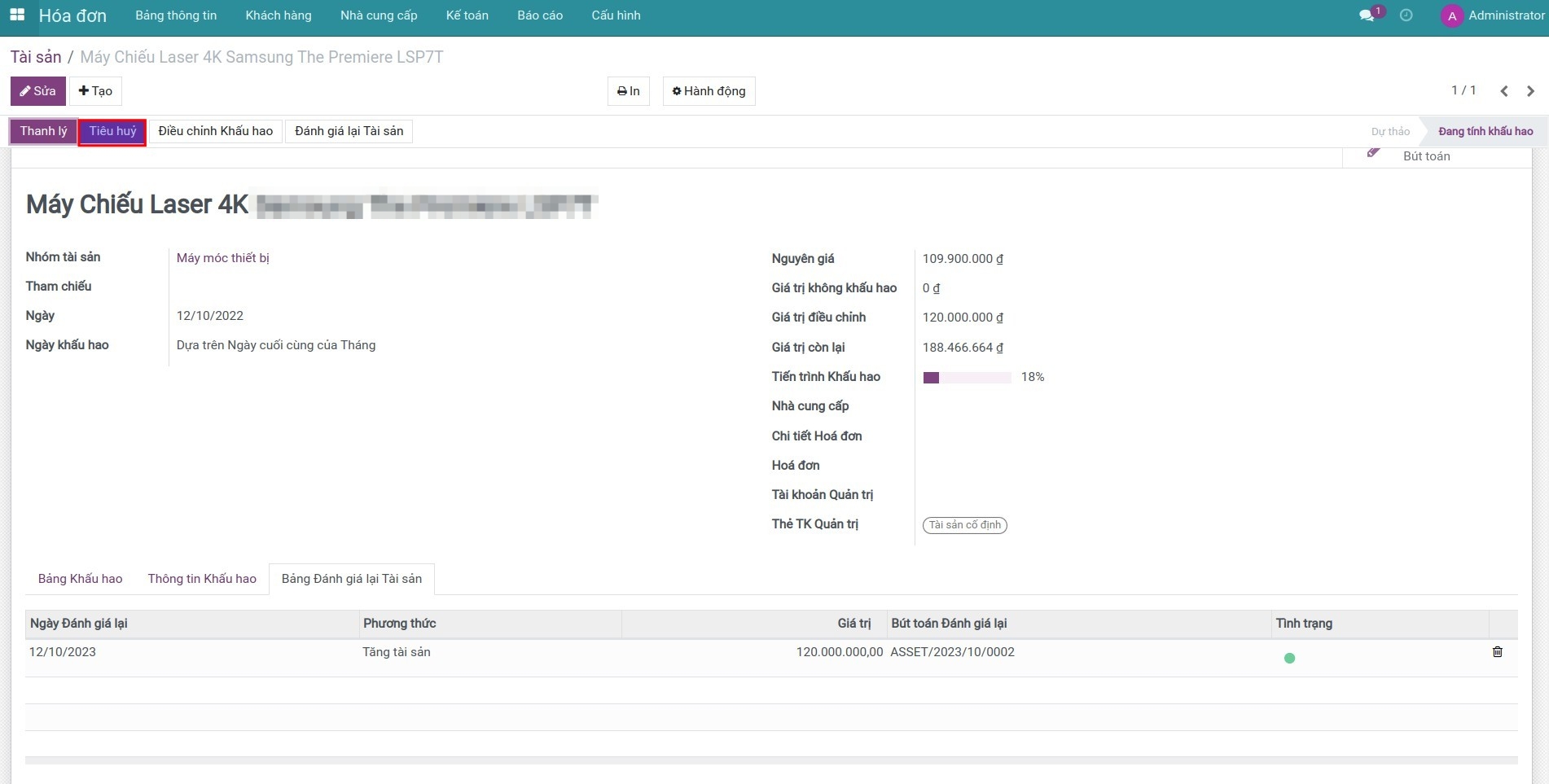Go to next record arrow
1549x784 pixels.
(1530, 91)
